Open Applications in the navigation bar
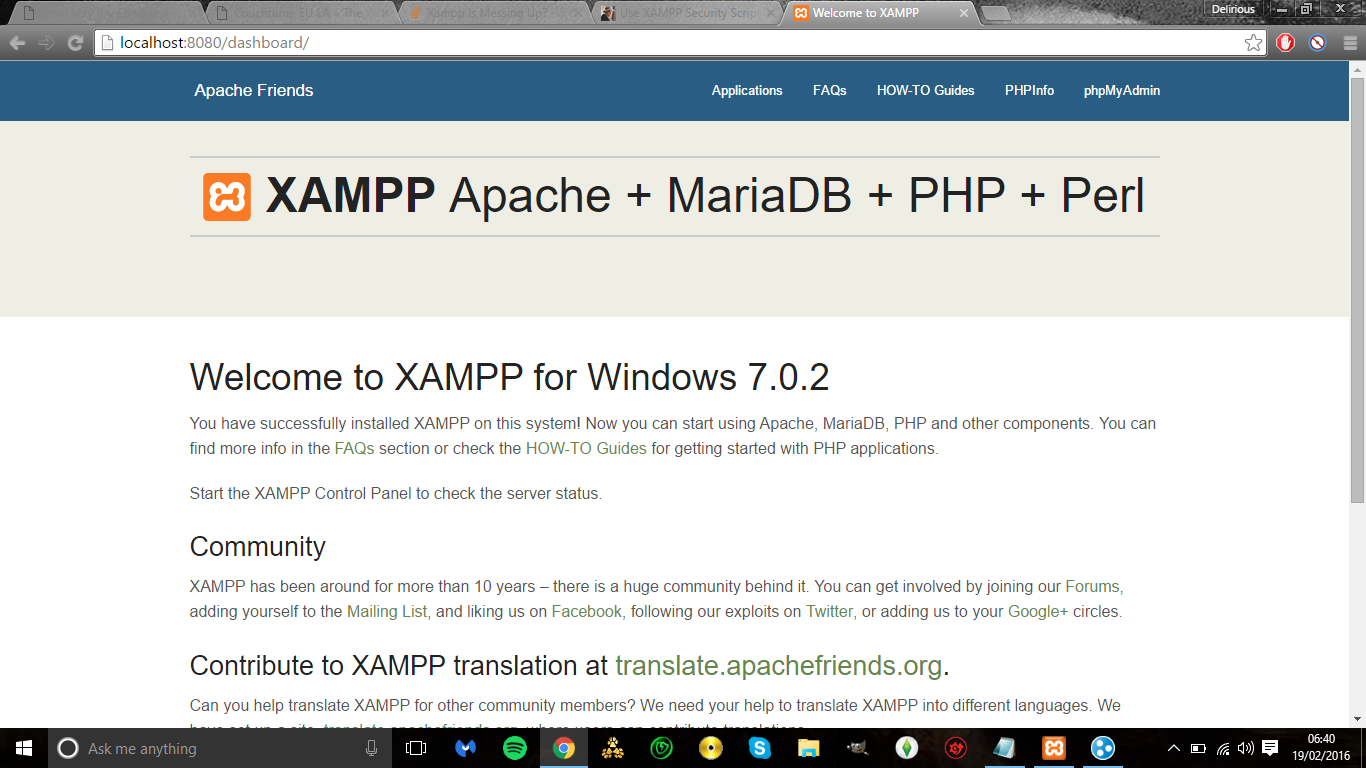1366x768 pixels. [x=747, y=90]
